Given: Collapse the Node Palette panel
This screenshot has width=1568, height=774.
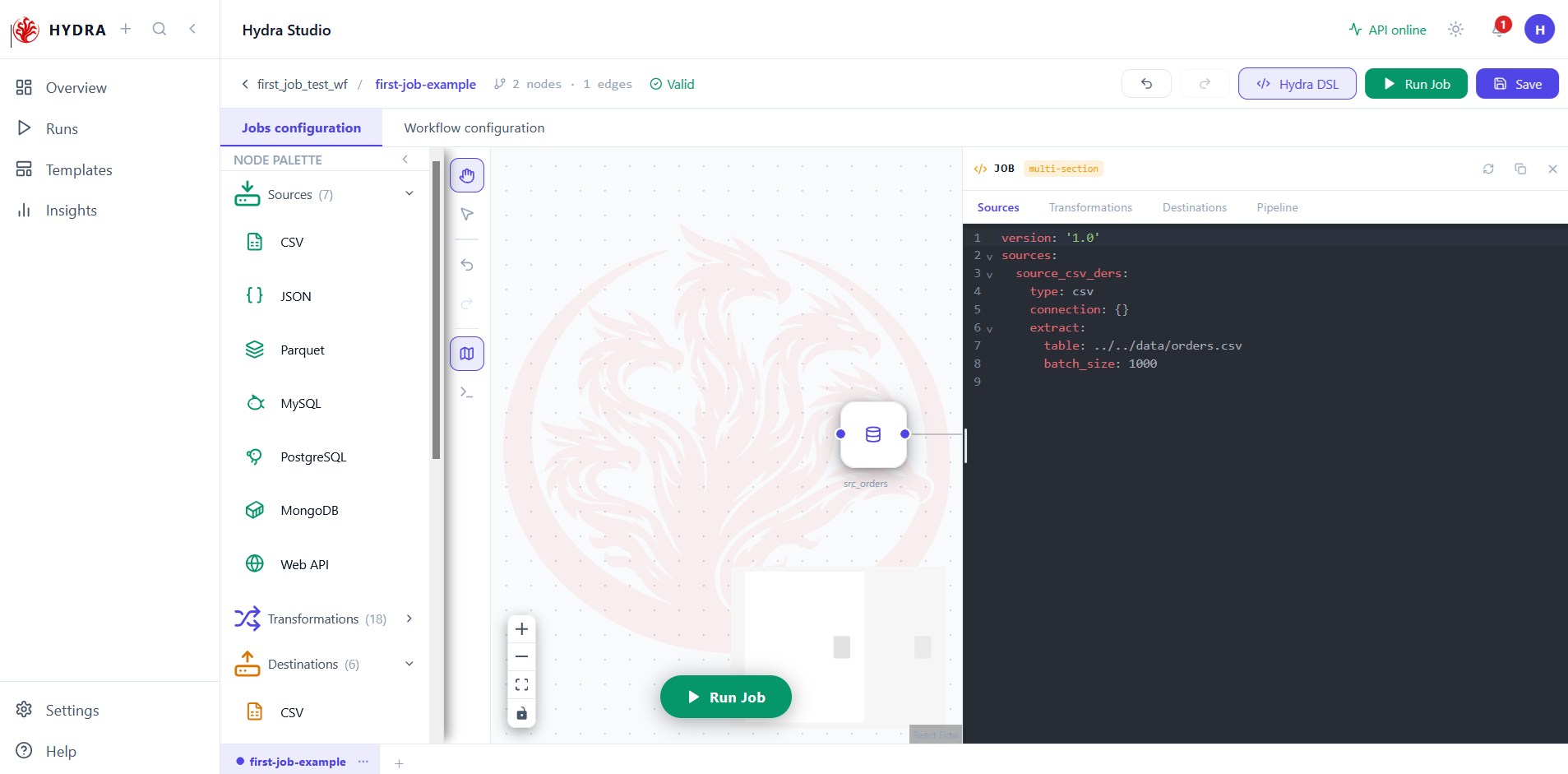Looking at the screenshot, I should pyautogui.click(x=405, y=160).
